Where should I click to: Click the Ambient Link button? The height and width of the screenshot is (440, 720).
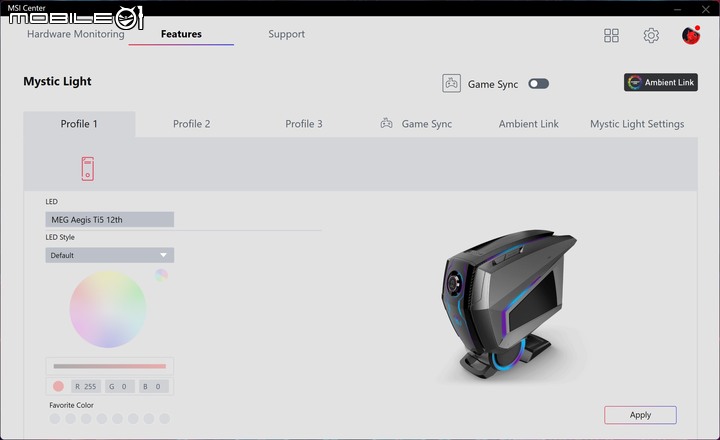[x=661, y=82]
